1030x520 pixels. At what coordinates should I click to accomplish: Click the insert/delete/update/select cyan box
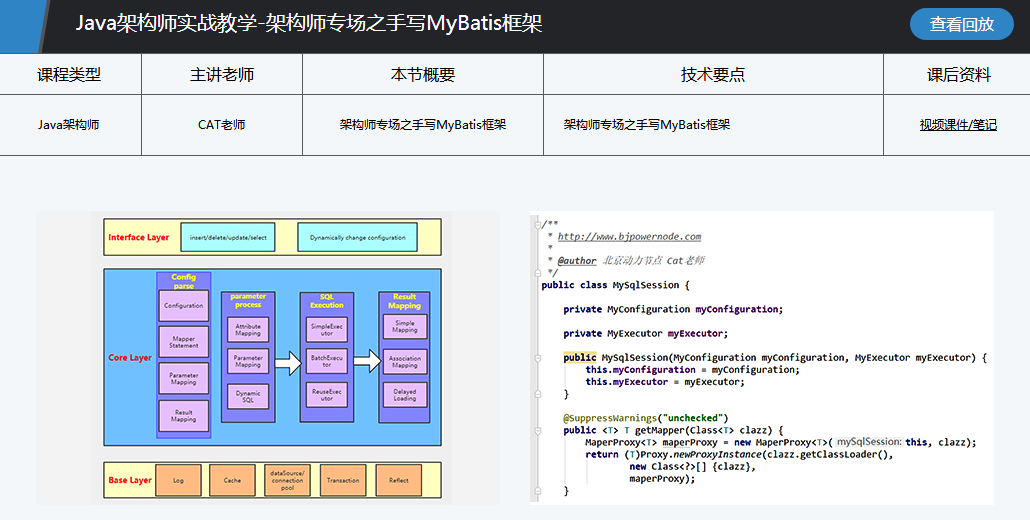(229, 237)
